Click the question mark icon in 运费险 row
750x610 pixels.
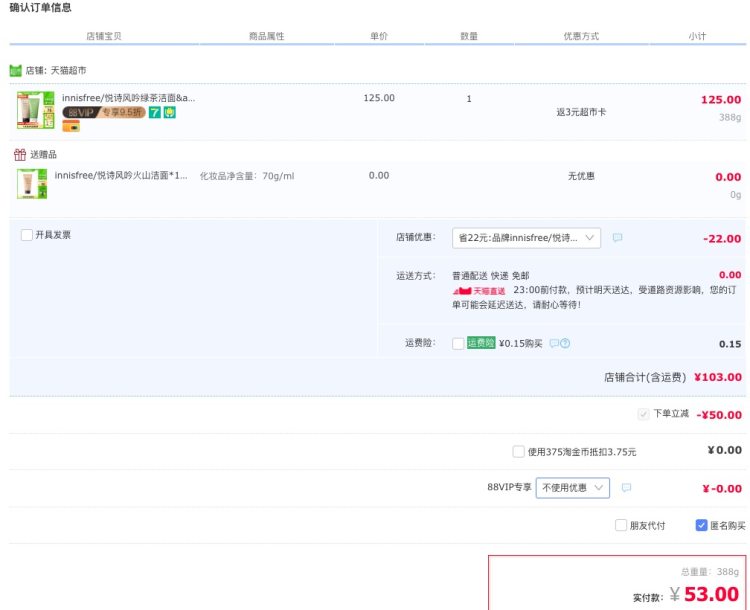click(565, 343)
